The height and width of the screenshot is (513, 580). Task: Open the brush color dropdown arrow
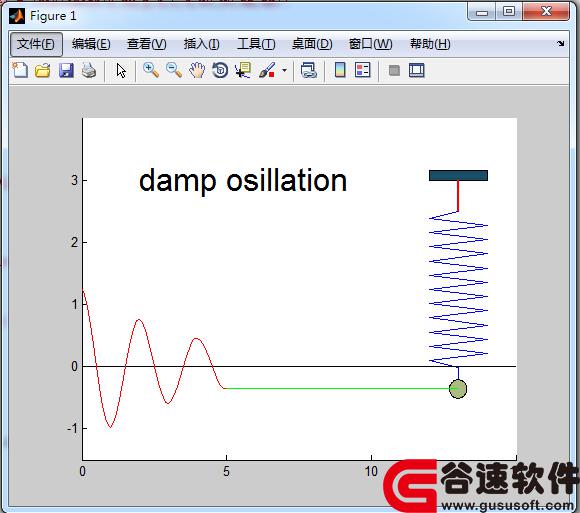[284, 70]
